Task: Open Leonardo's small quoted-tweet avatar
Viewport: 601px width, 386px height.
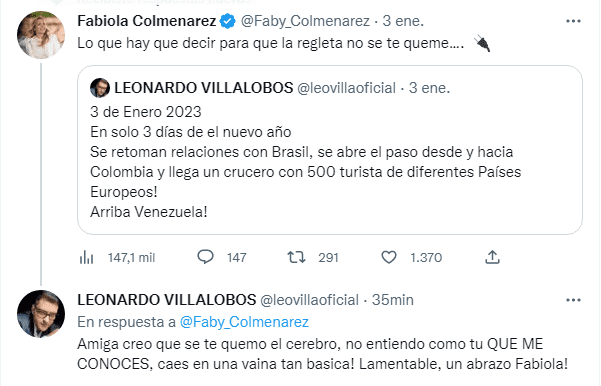Action: (100, 88)
